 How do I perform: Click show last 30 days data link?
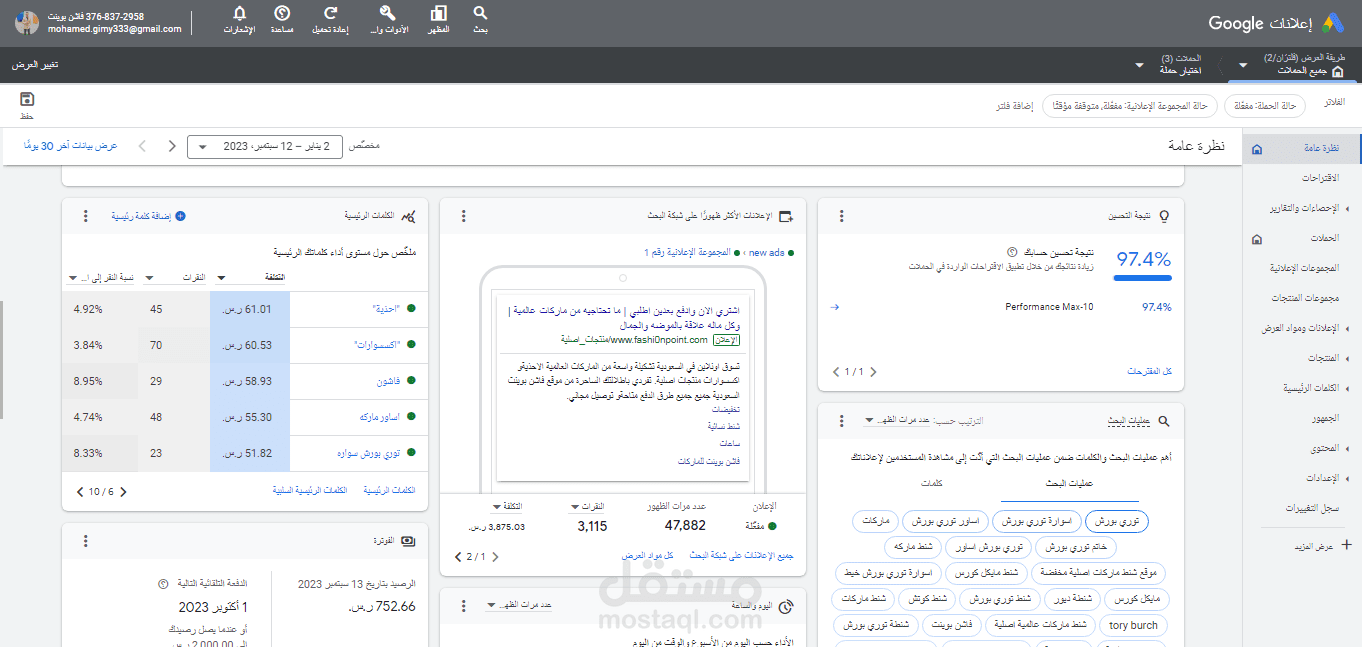click(x=71, y=146)
